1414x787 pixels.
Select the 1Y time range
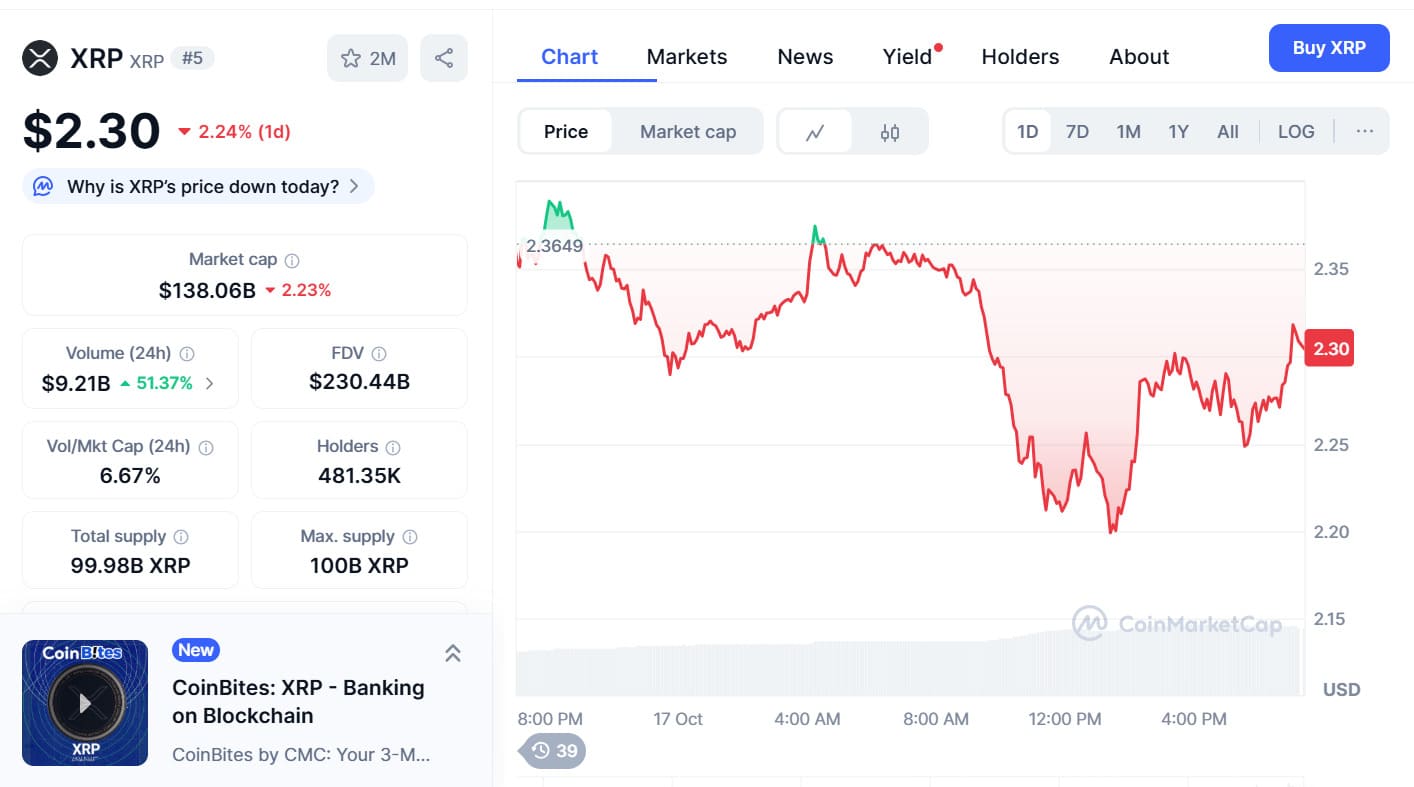[1178, 132]
